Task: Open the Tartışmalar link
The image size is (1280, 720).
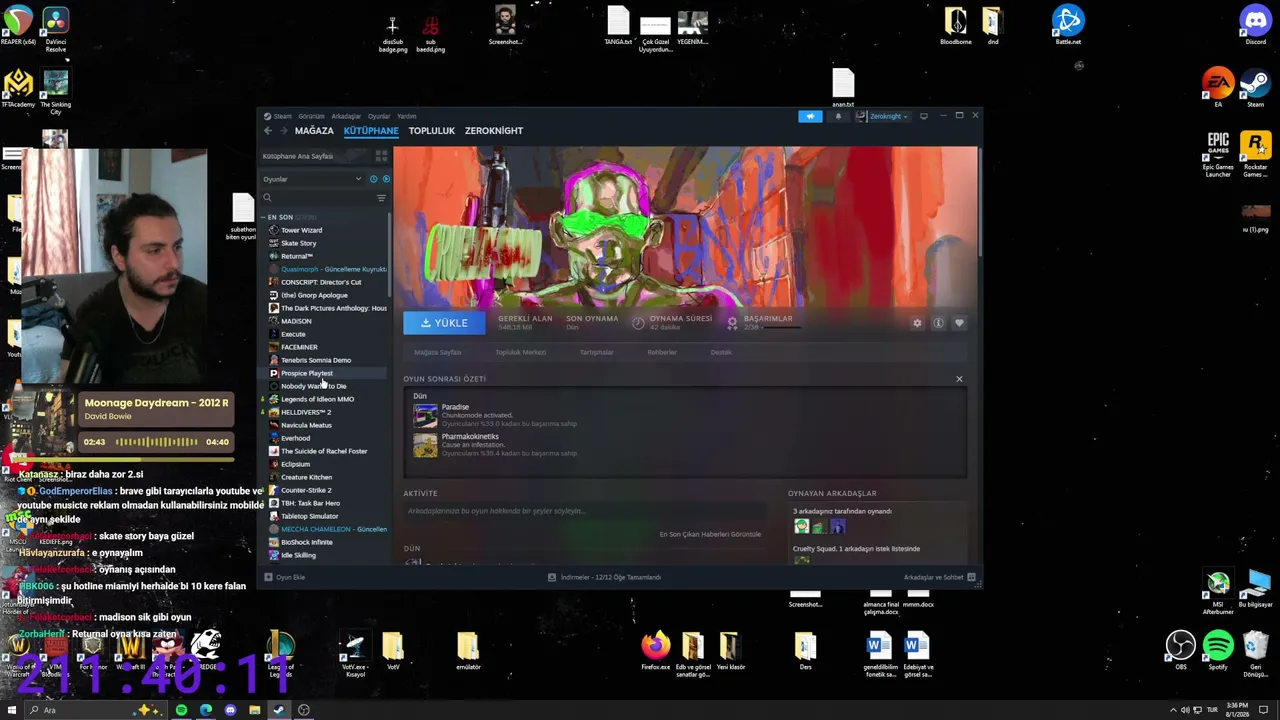Action: pos(597,352)
